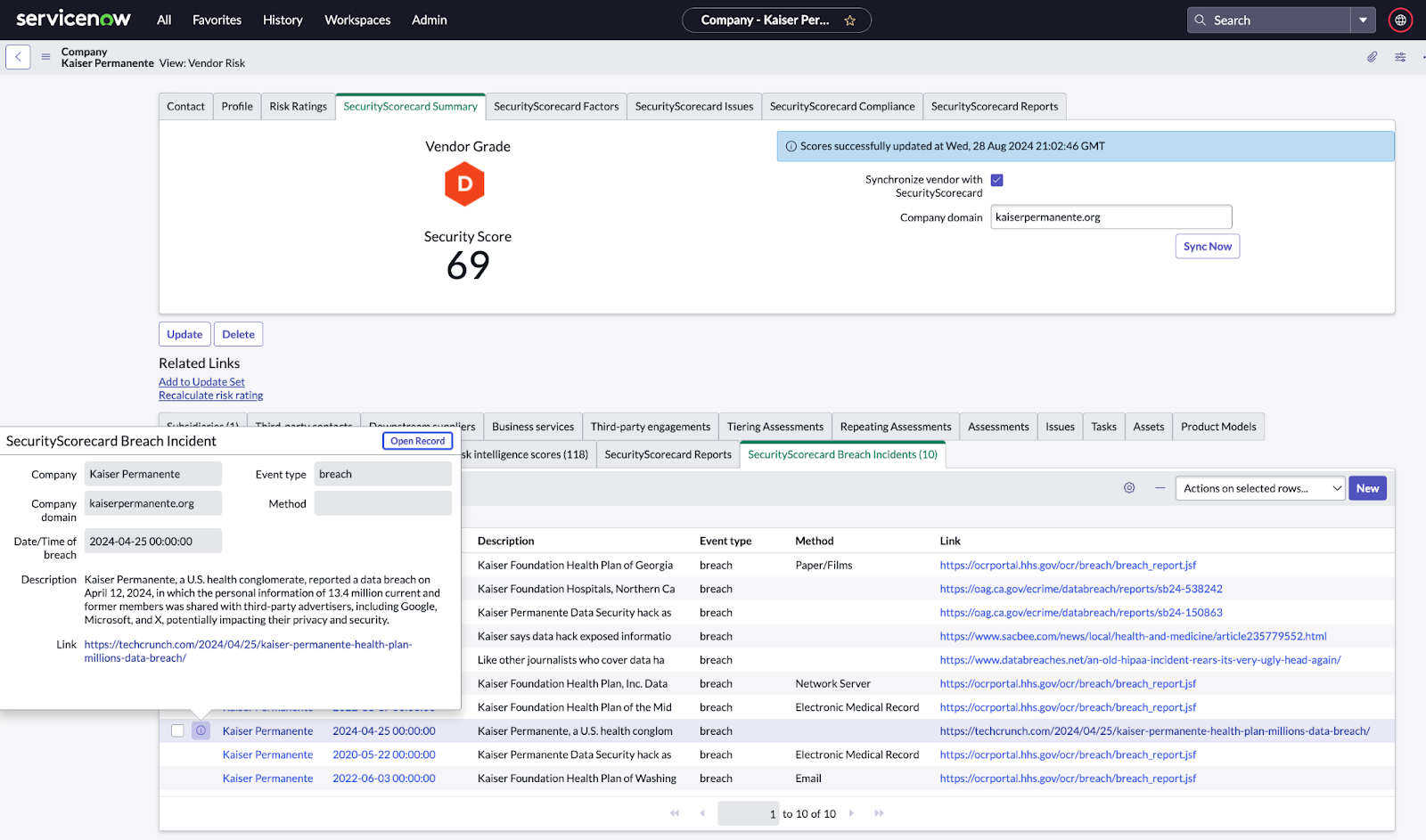Image resolution: width=1426 pixels, height=840 pixels.
Task: Open the Tasks related list tab
Action: coord(1103,427)
